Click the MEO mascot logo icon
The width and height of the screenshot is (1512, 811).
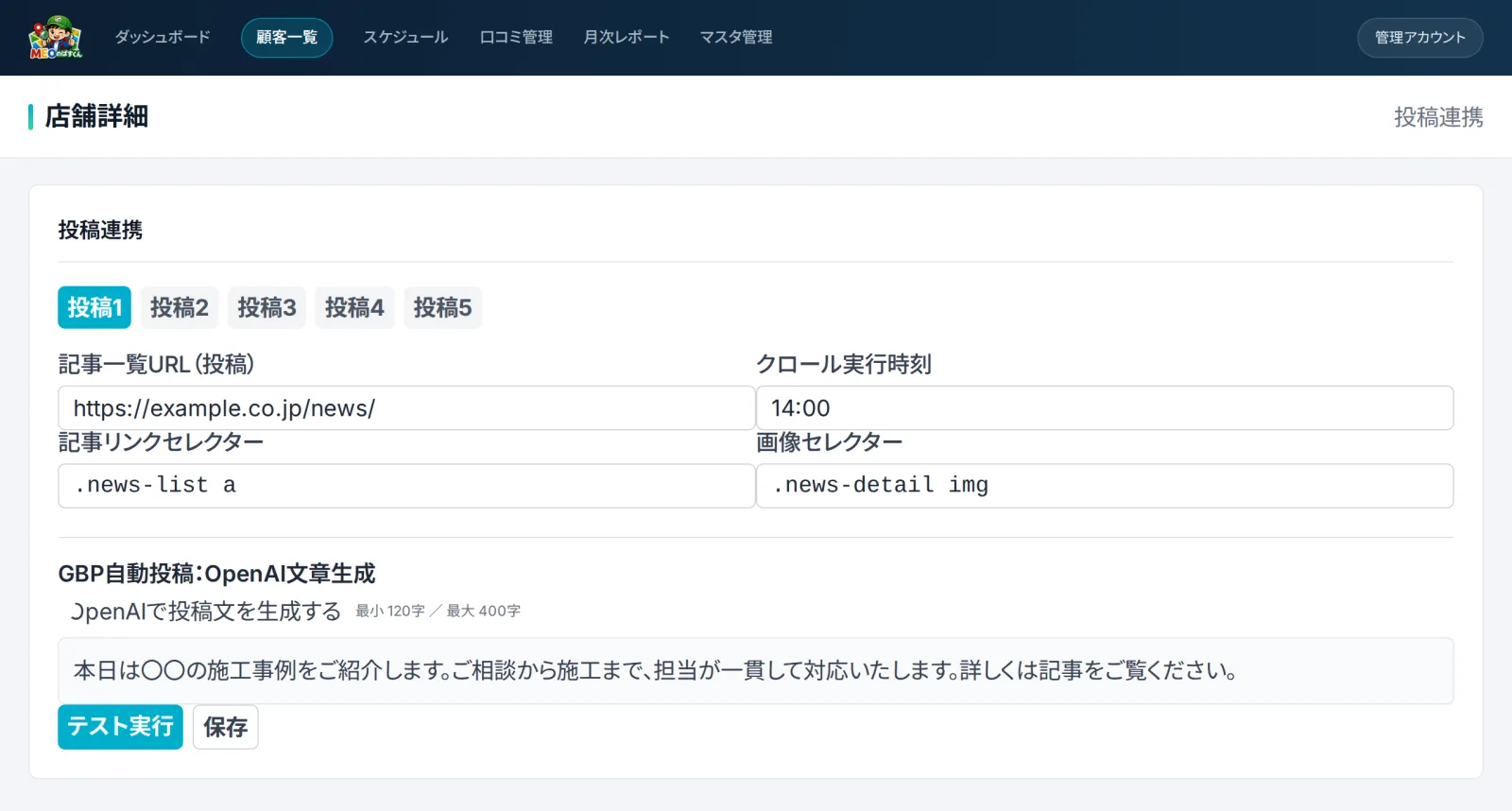point(56,38)
